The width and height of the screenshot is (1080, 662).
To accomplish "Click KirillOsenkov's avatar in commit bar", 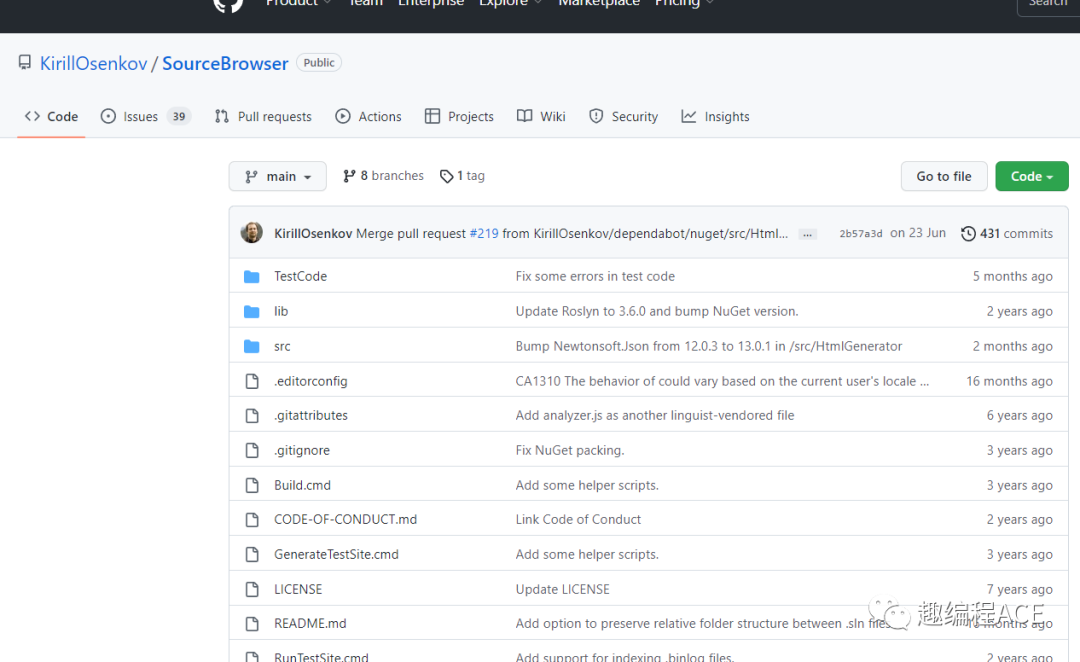I will (x=251, y=232).
